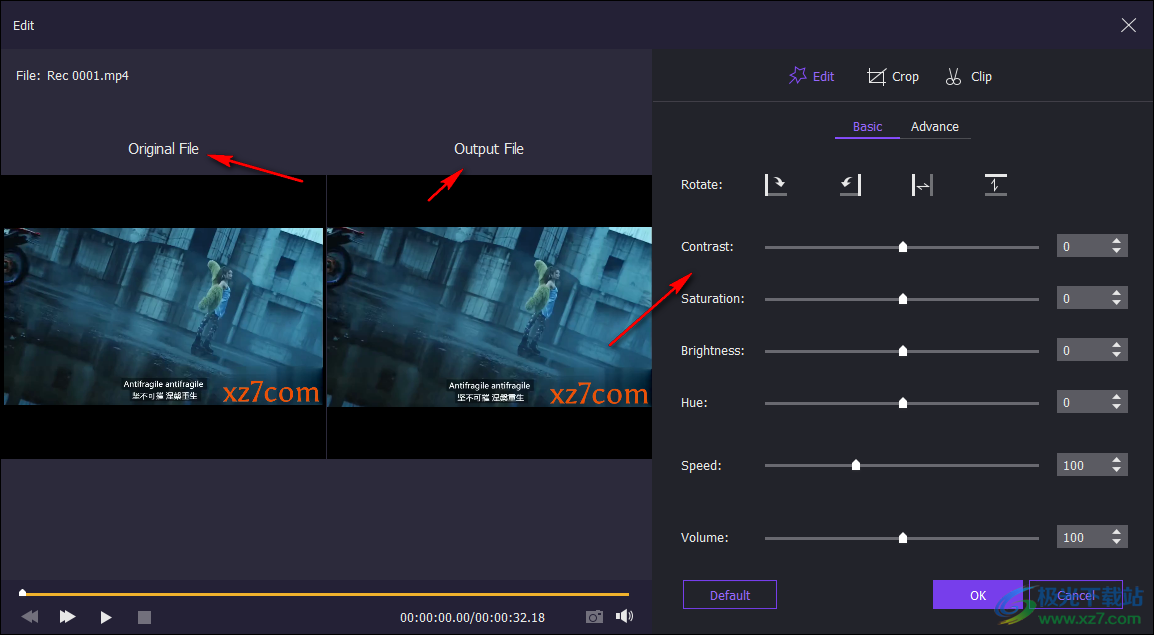The image size is (1154, 635).
Task: Decrease Volume value with down arrow
Action: pos(1116,542)
